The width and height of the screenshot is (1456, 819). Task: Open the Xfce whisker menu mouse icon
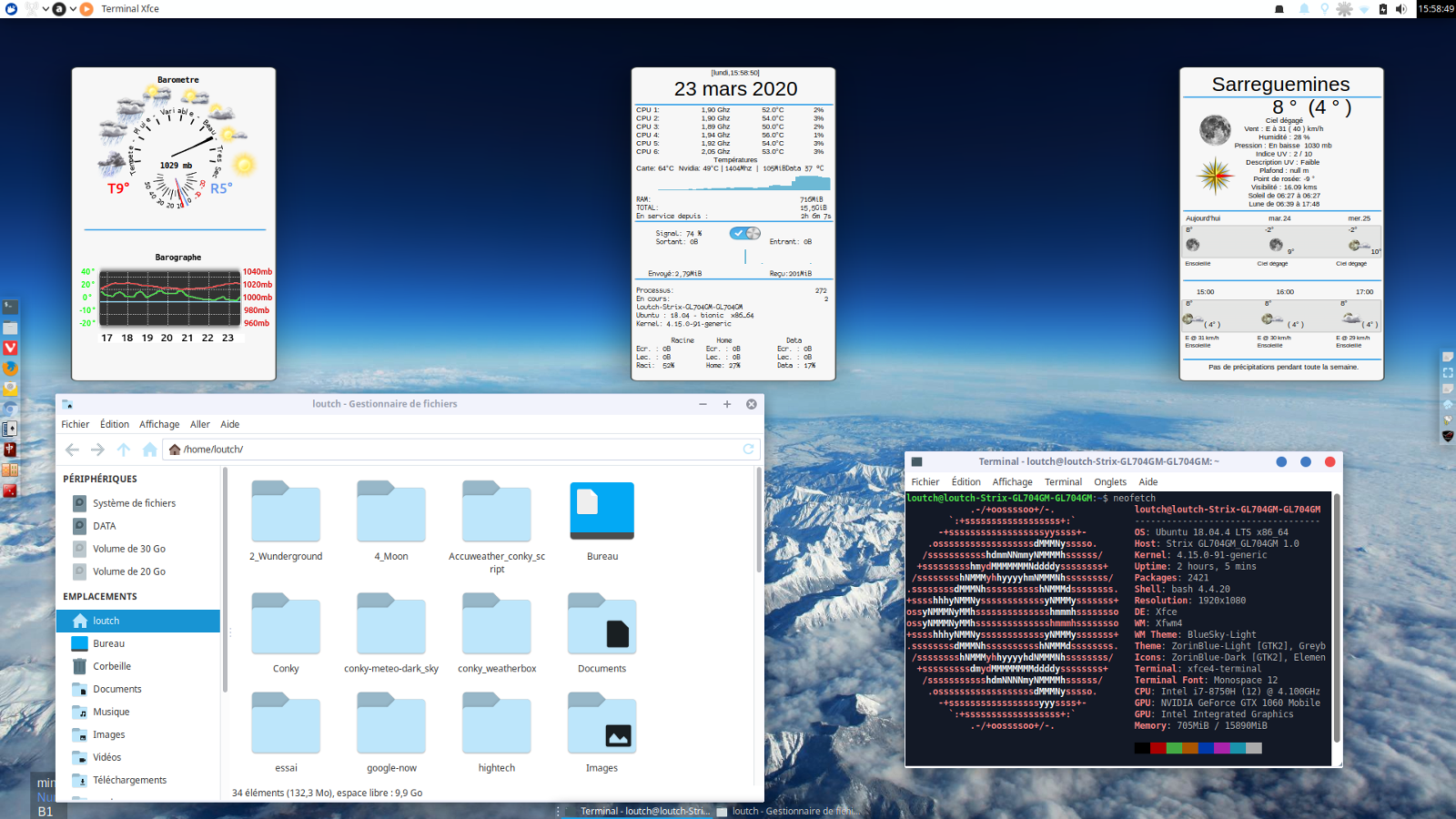pyautogui.click(x=11, y=9)
